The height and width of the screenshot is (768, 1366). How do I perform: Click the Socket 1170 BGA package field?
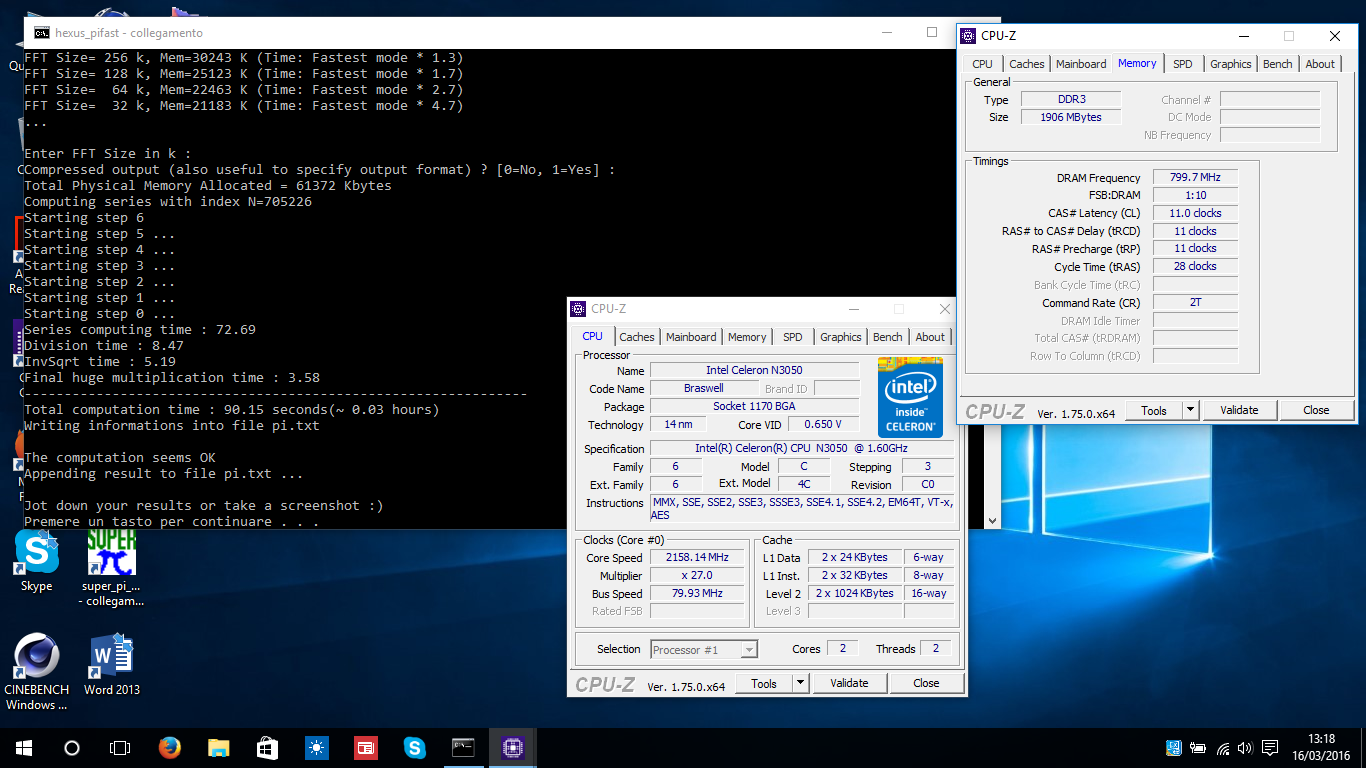coord(754,406)
